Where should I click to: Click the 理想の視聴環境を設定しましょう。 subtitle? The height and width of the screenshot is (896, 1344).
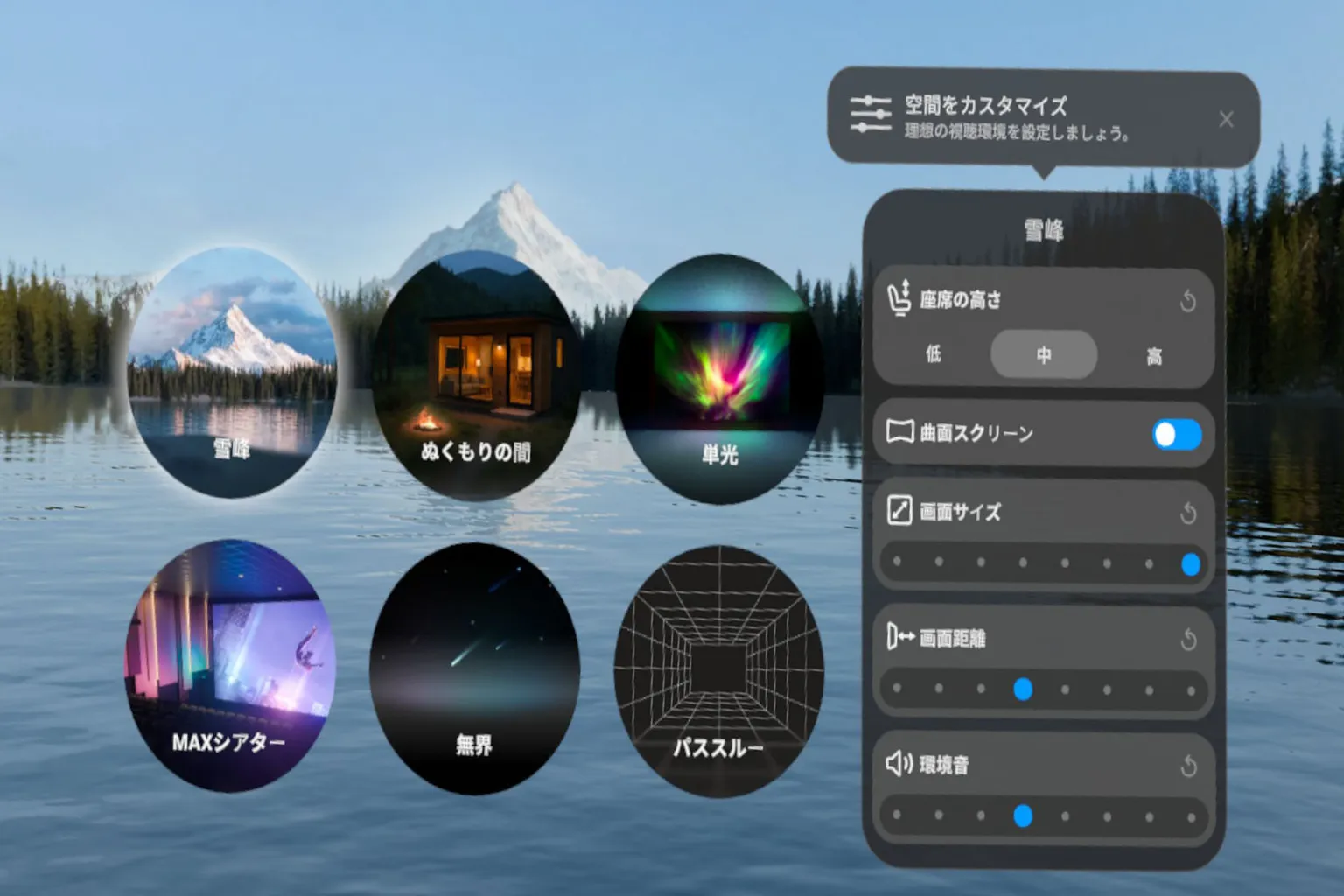[1017, 133]
